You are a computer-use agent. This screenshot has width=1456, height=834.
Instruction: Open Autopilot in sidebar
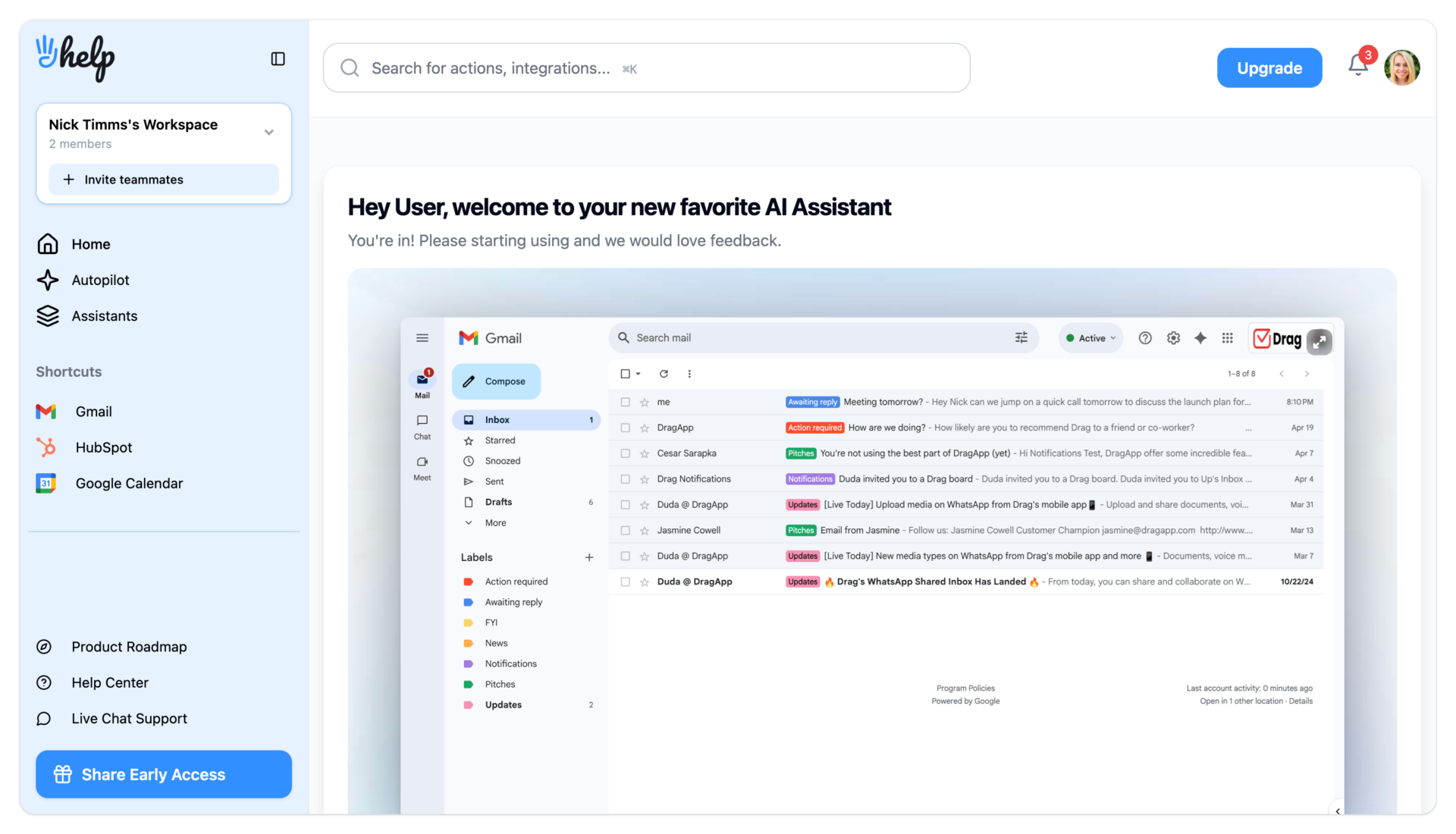point(83,280)
